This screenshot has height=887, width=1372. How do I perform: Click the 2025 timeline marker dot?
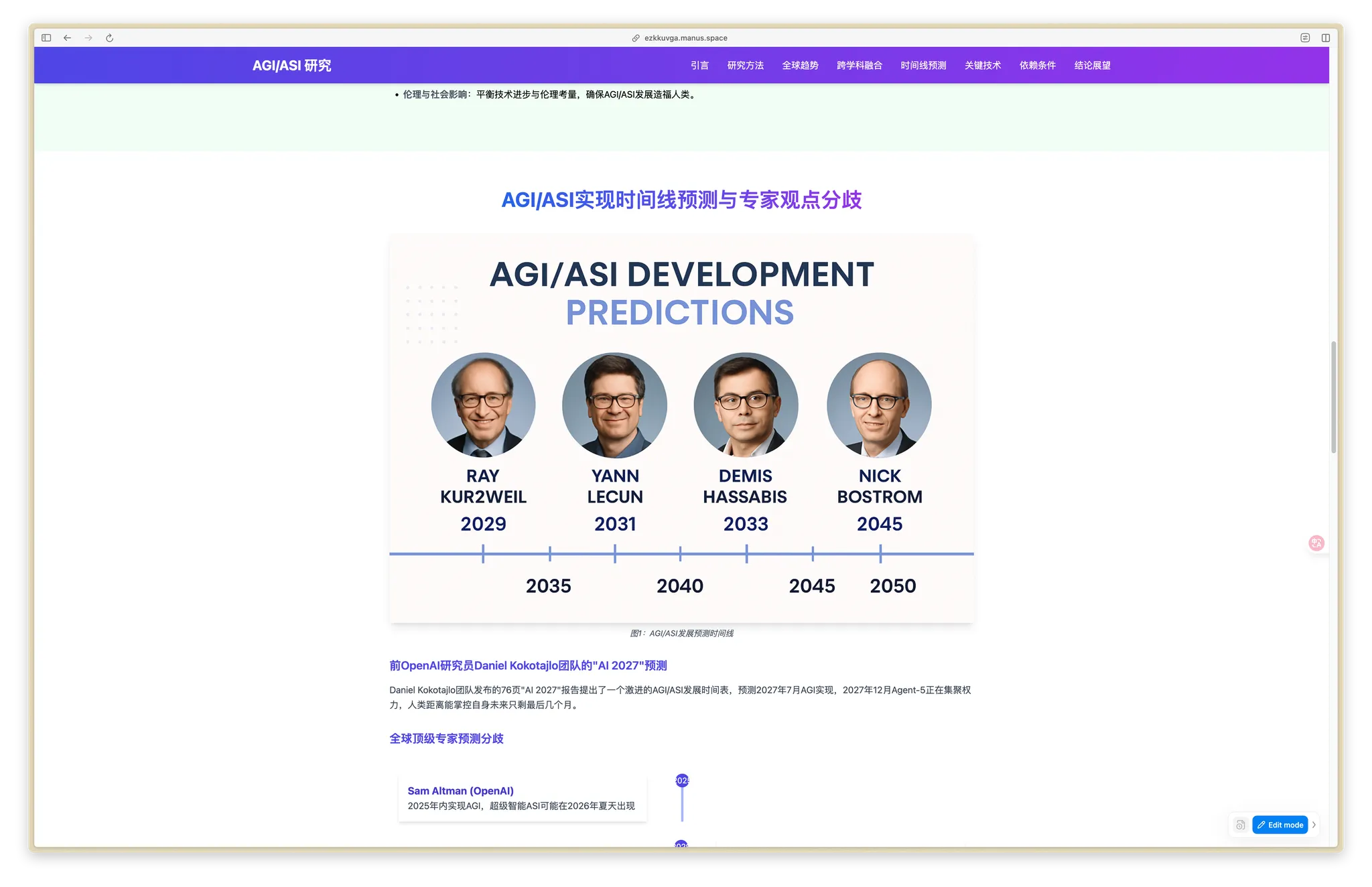(682, 780)
